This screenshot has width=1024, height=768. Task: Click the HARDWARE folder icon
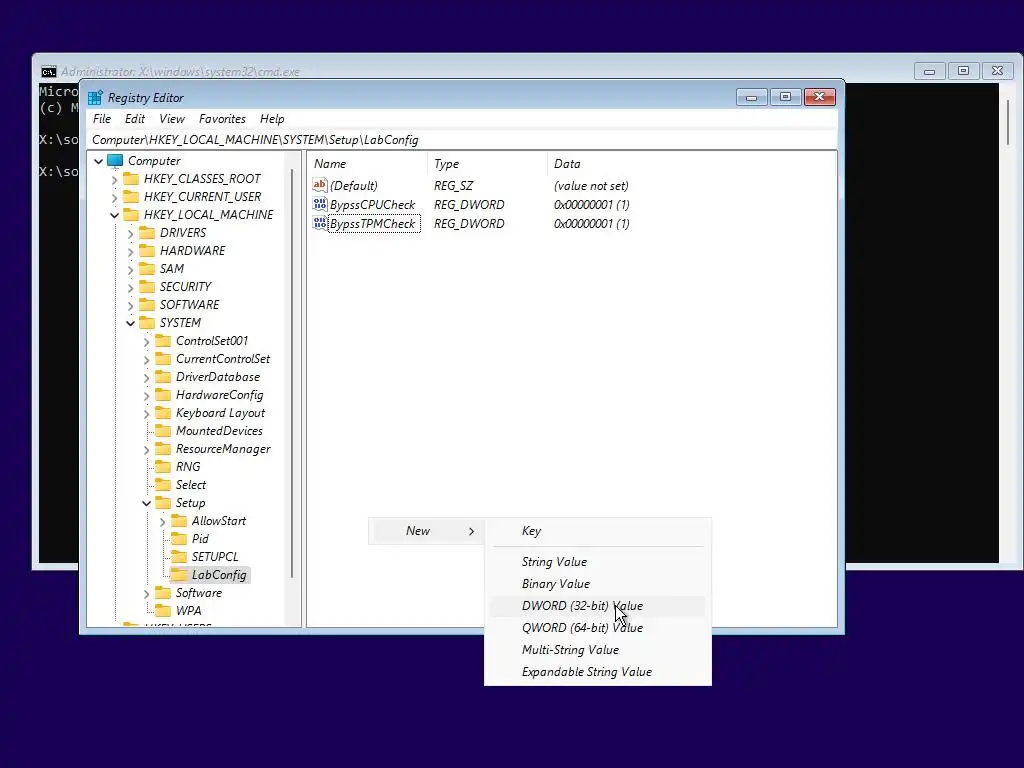[x=148, y=251]
